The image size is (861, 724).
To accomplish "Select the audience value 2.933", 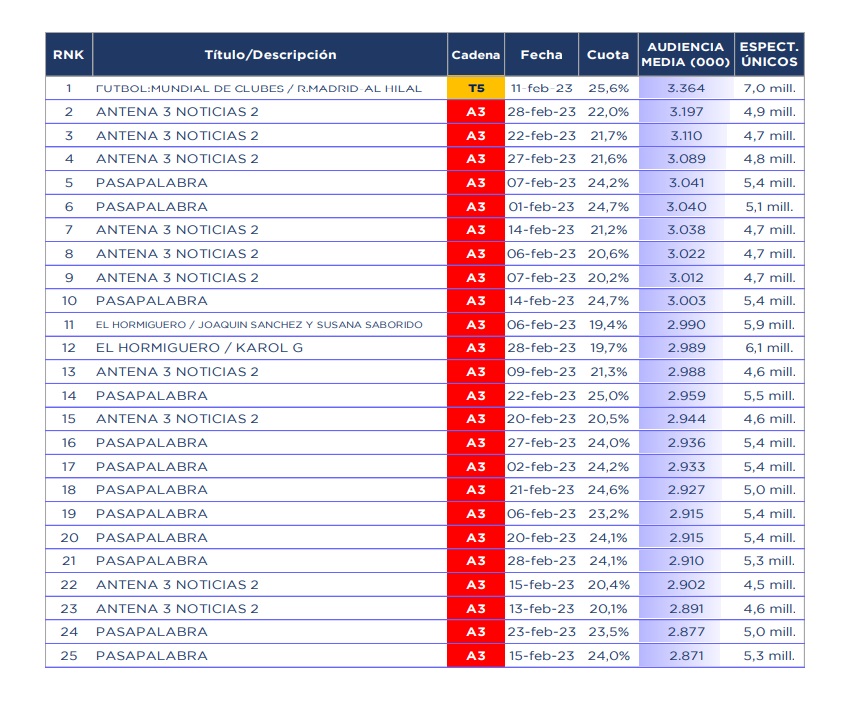I will [x=686, y=467].
